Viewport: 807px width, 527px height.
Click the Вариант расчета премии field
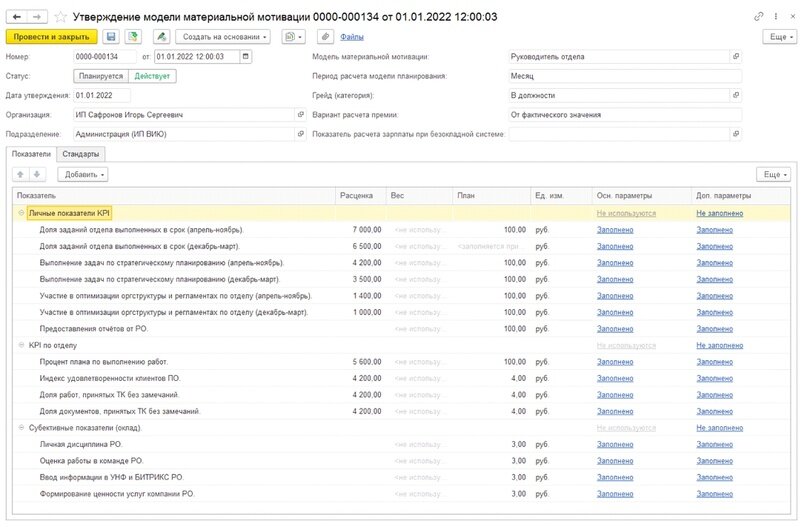point(625,115)
